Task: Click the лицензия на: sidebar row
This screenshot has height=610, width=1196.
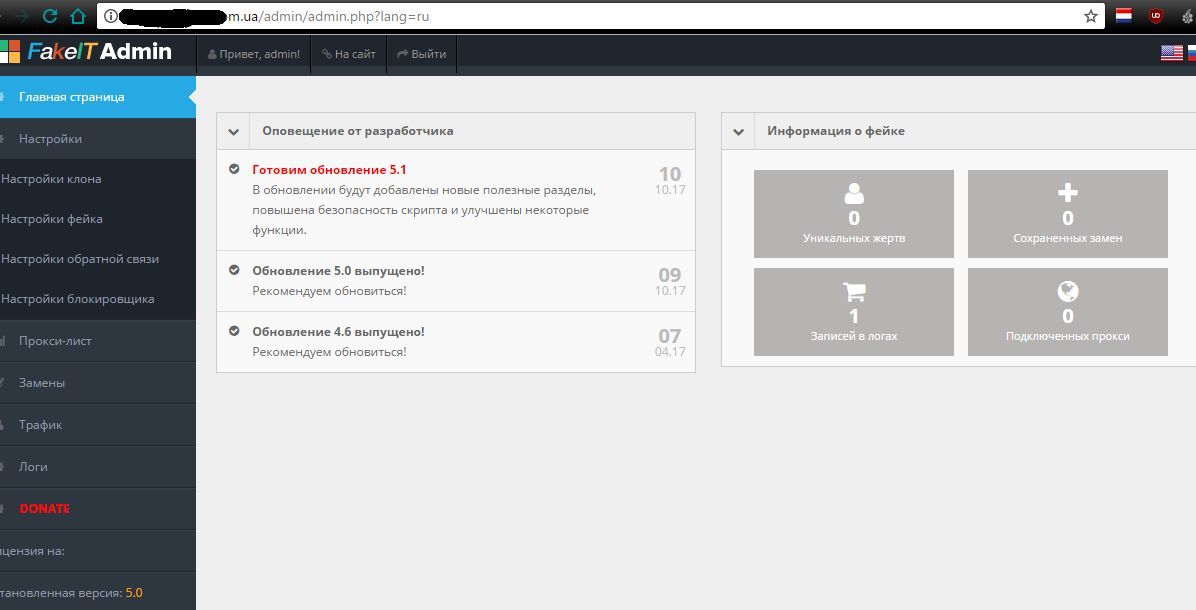Action: click(x=98, y=551)
